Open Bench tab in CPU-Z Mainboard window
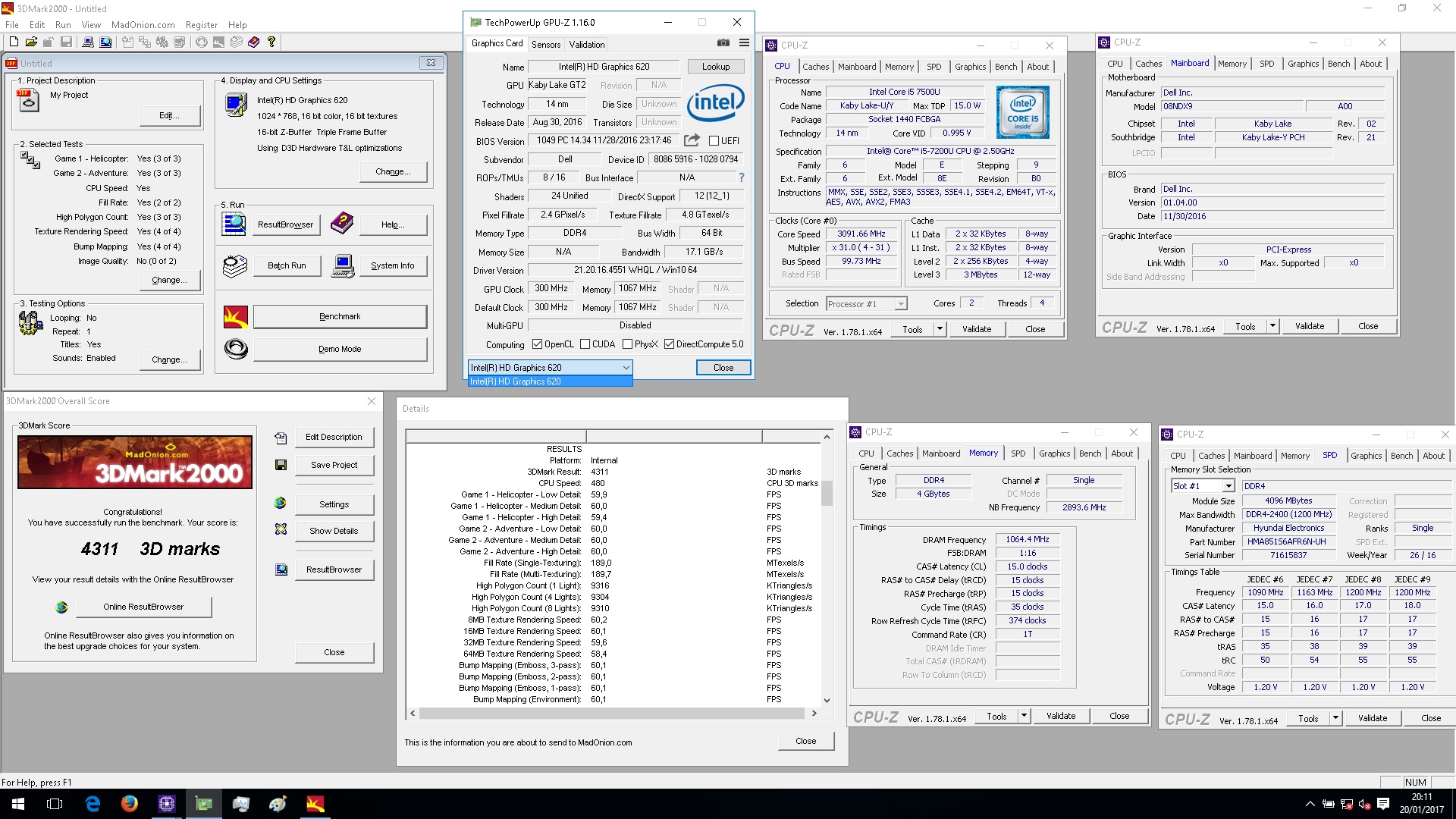The width and height of the screenshot is (1456, 819). tap(1338, 64)
